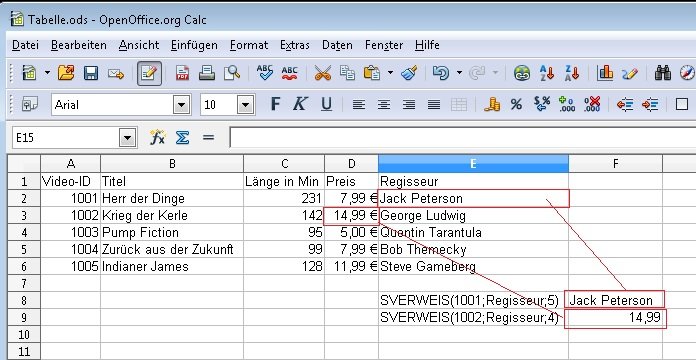
Task: Toggle AutoSpellcheck
Action: [289, 72]
